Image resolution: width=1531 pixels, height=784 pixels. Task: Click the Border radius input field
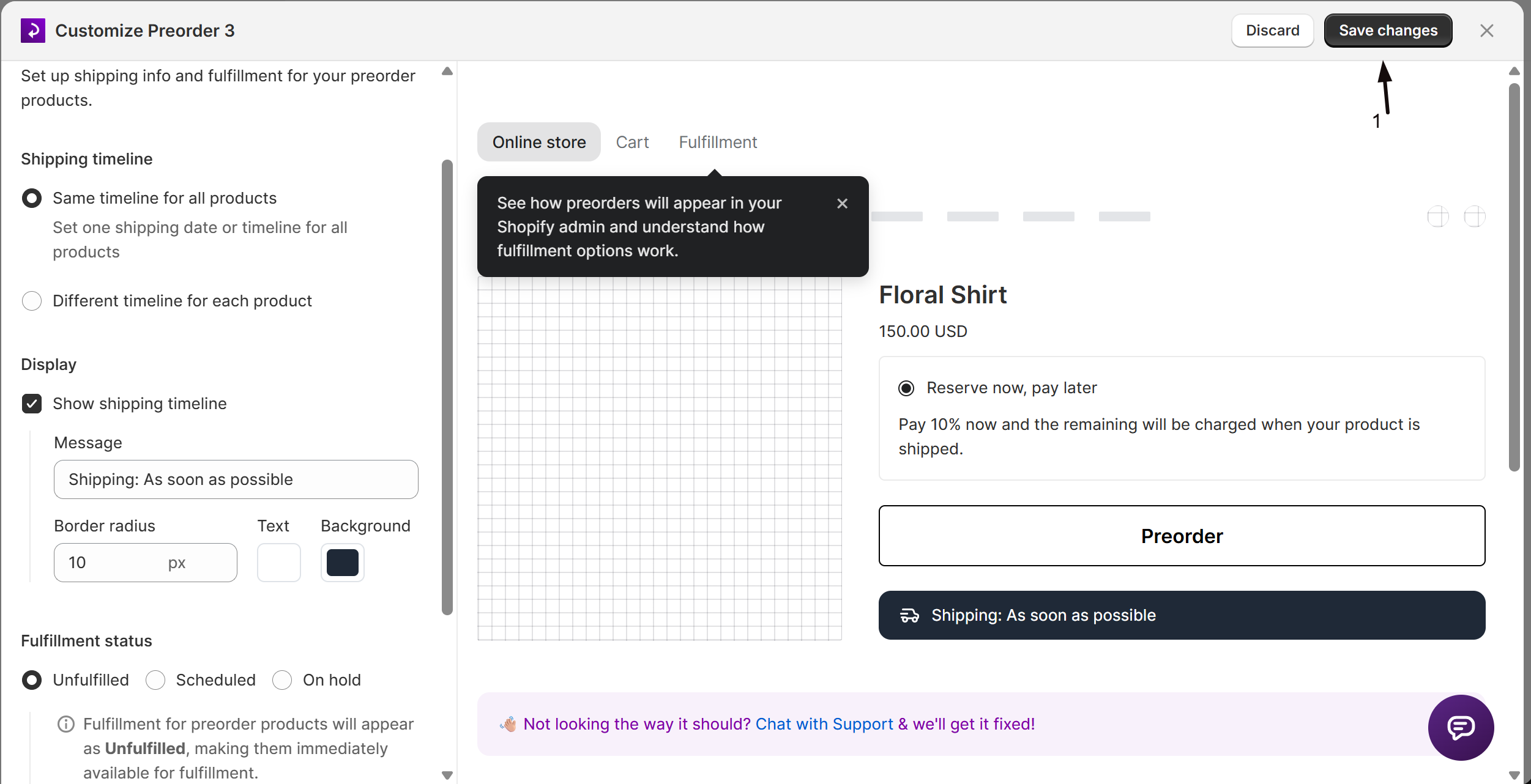(x=146, y=563)
